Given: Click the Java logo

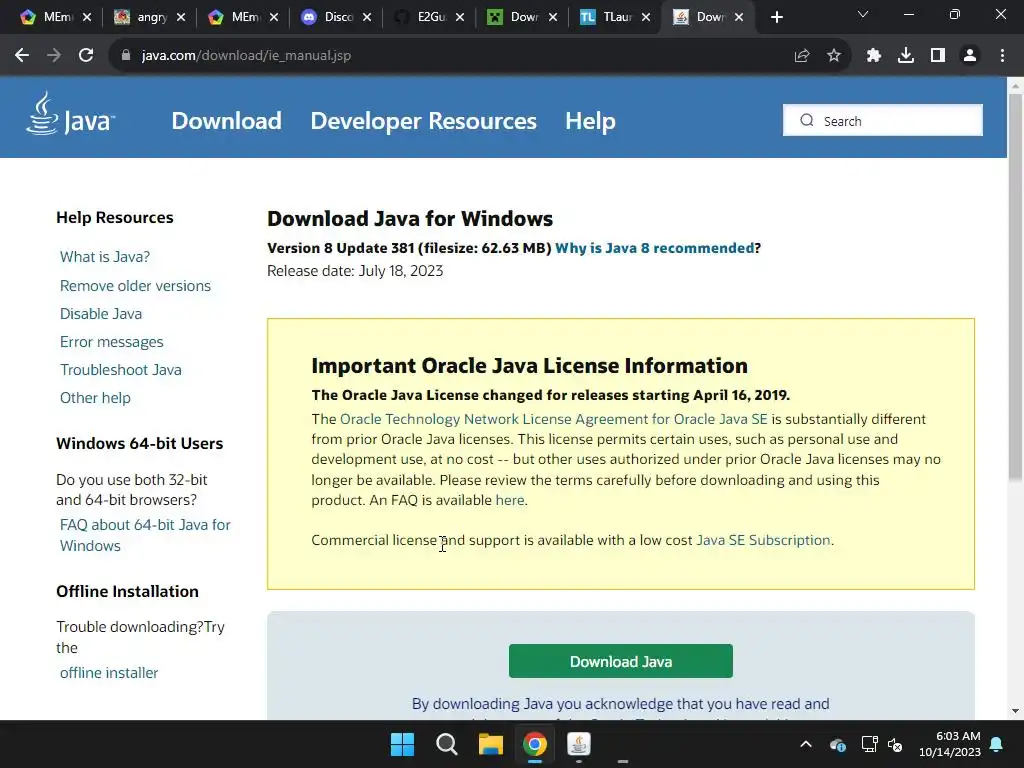Looking at the screenshot, I should pos(71,114).
